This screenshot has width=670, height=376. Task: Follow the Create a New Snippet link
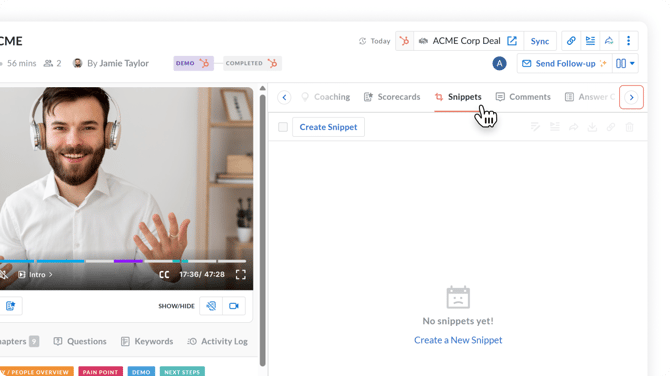458,340
